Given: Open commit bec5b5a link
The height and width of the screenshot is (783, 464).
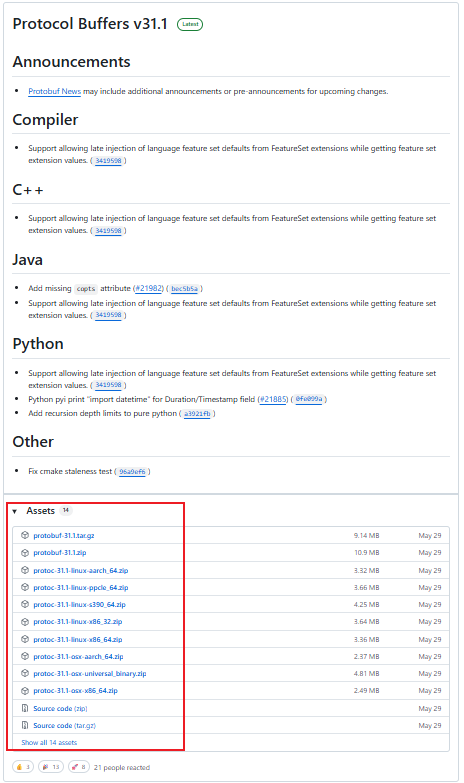Looking at the screenshot, I should pyautogui.click(x=184, y=289).
